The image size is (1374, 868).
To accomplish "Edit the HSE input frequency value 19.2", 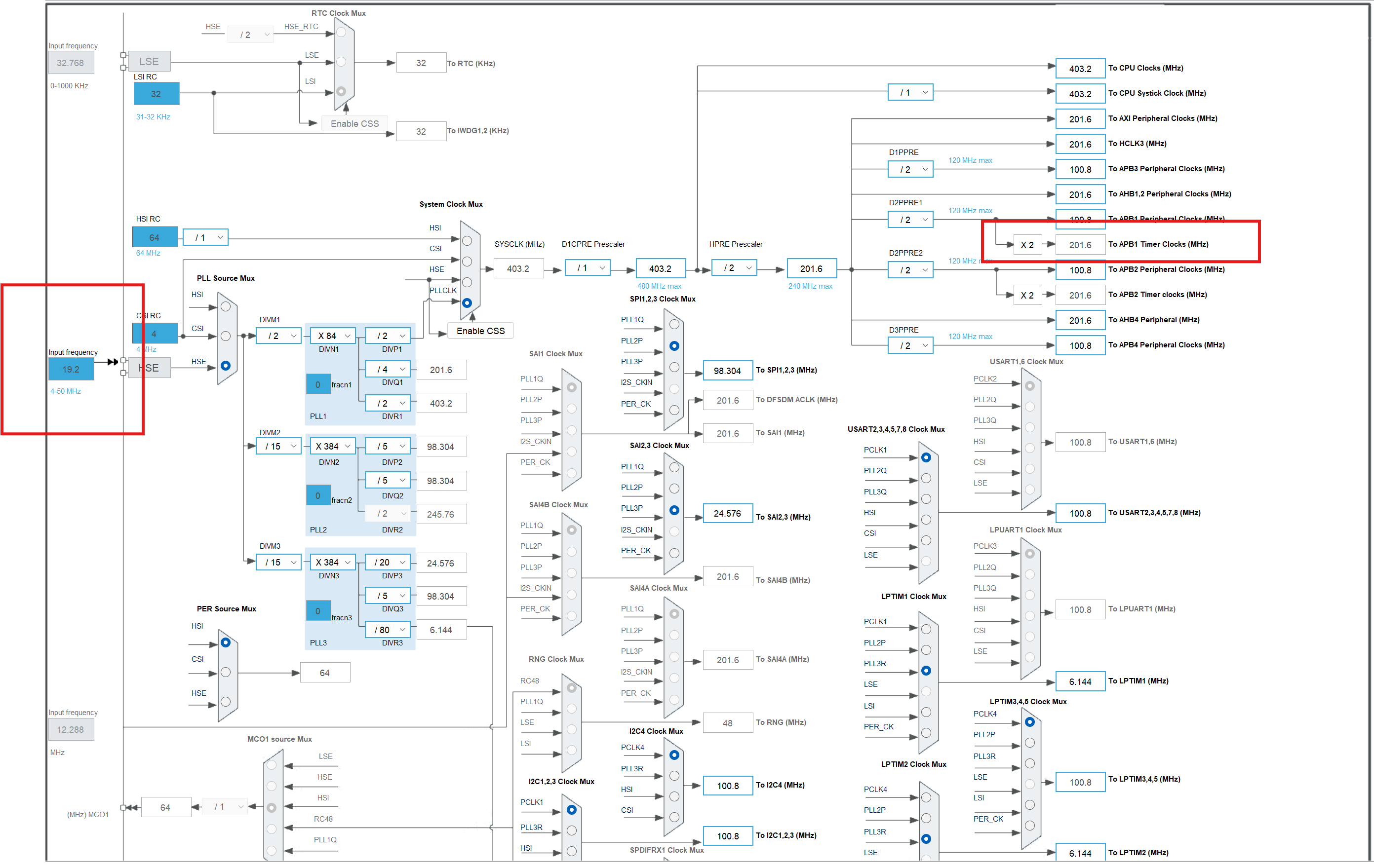I will tap(71, 369).
